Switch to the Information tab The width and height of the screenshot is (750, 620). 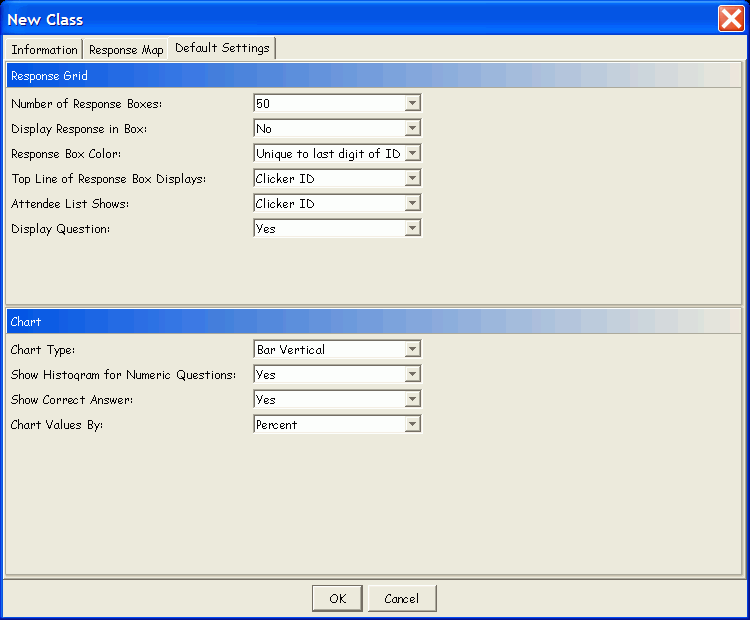(x=44, y=49)
